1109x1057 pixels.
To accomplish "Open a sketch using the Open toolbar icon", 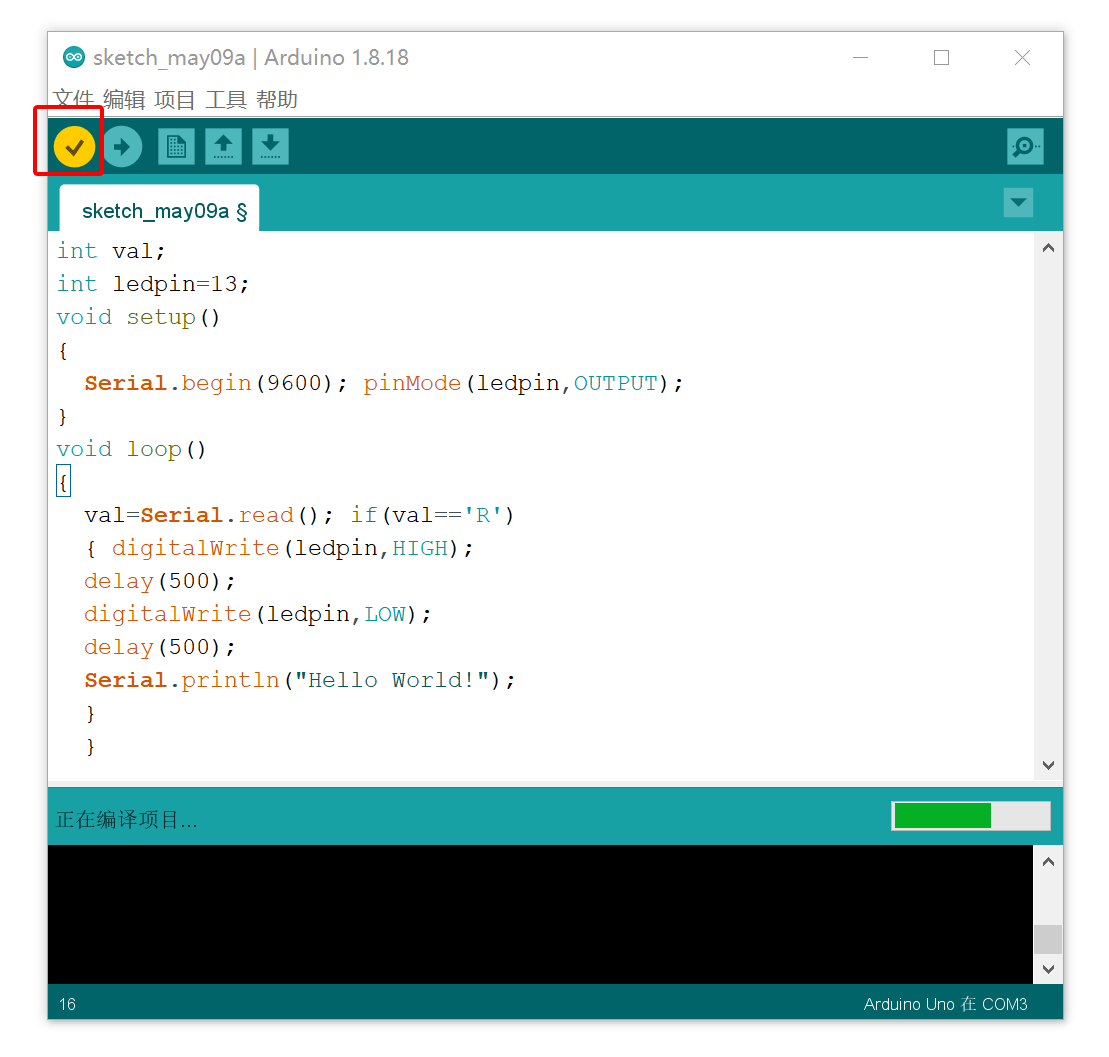I will [223, 146].
